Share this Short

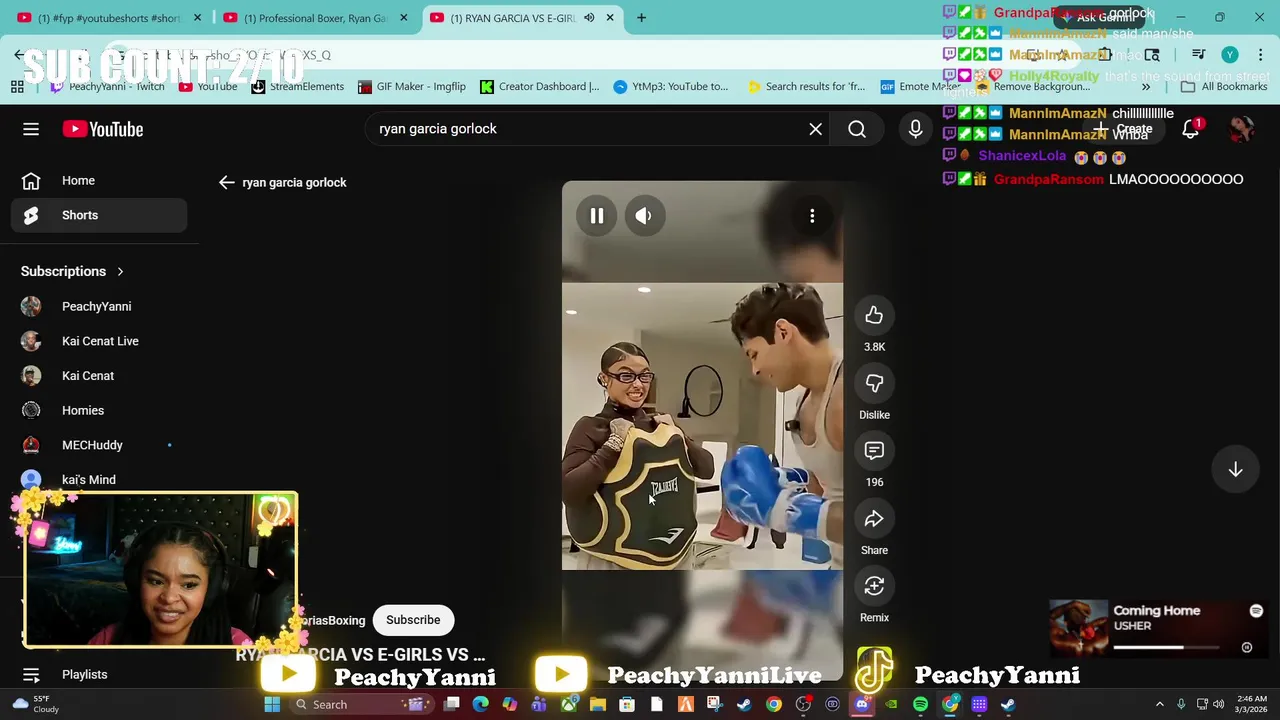coord(874,519)
